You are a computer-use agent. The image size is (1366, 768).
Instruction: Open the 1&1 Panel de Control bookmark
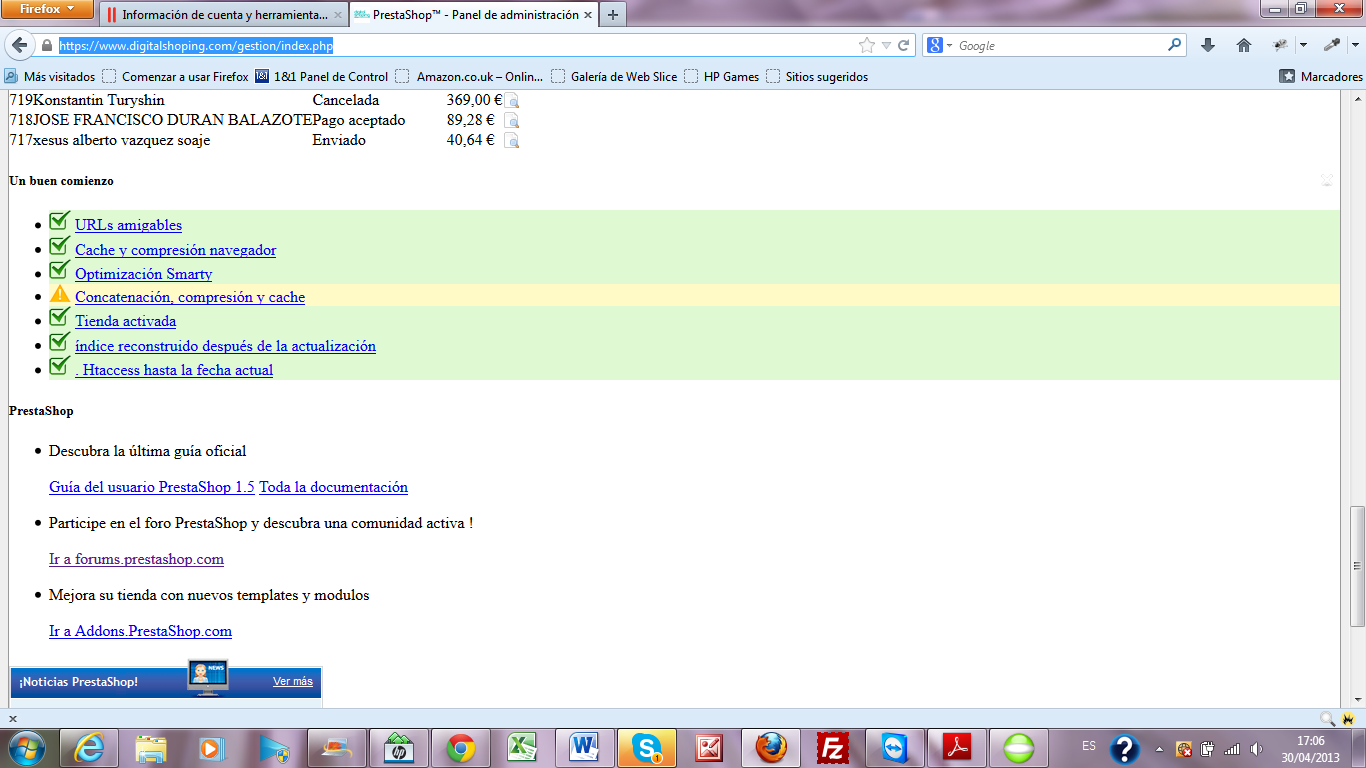coord(321,77)
